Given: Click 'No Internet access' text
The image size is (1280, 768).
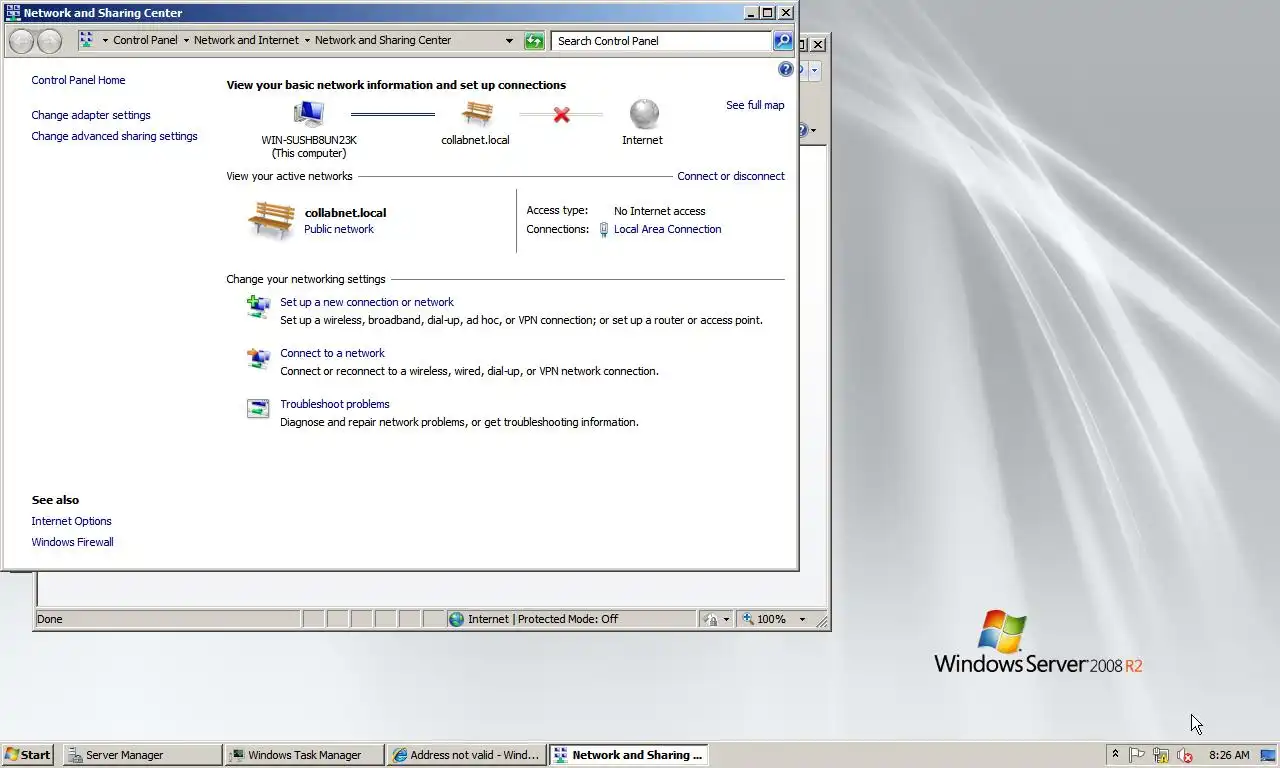Looking at the screenshot, I should 659,211.
